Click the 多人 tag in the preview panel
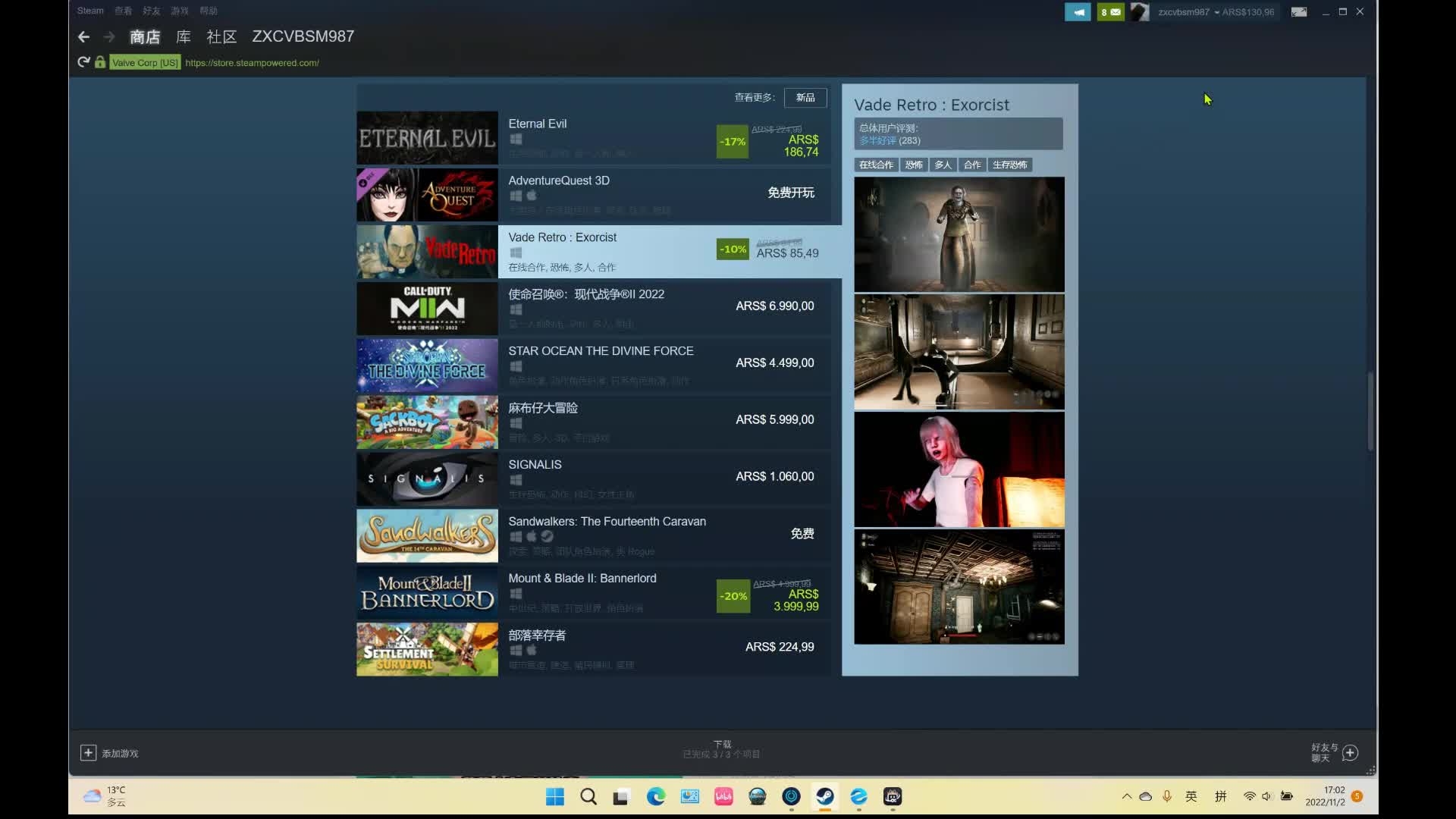The image size is (1456, 819). click(x=943, y=165)
